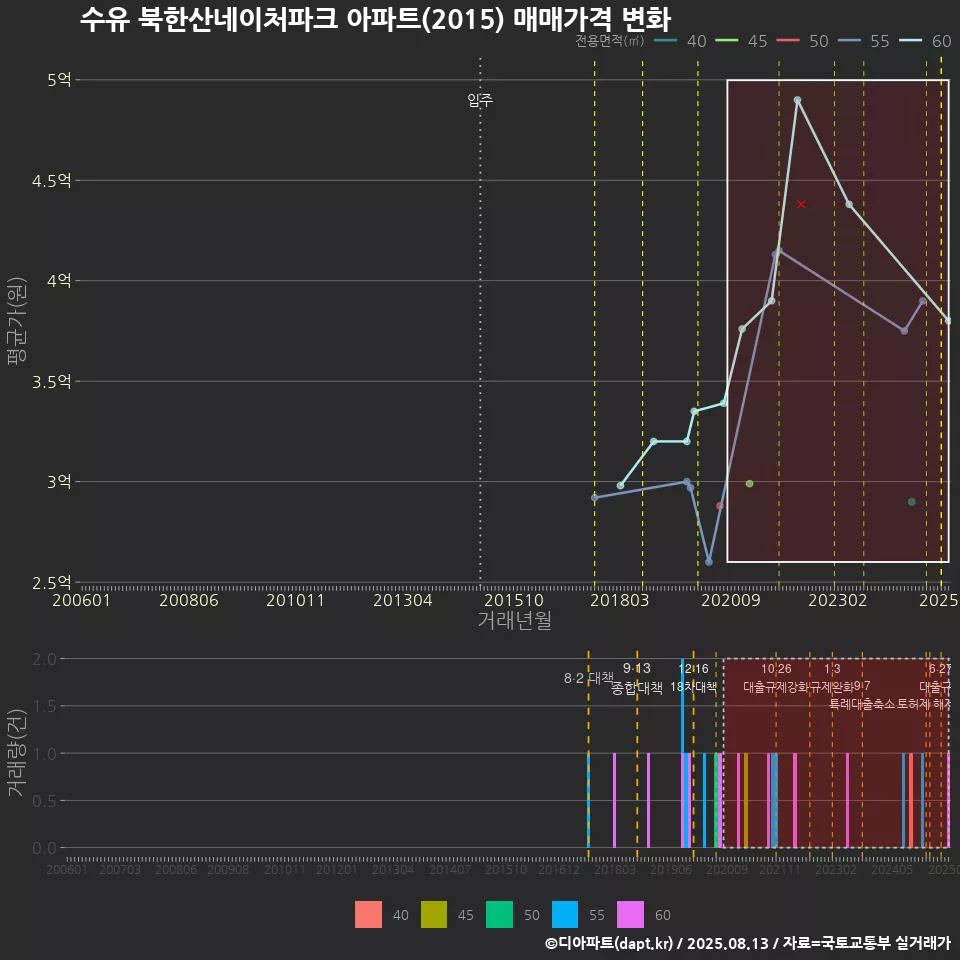Screen dimensions: 960x960
Task: Select the 50 line entry in top legend
Action: [802, 41]
